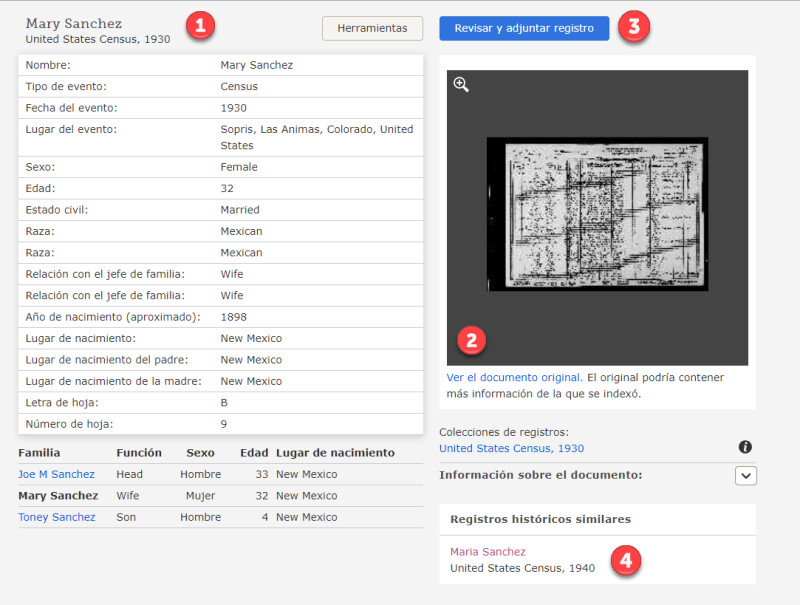This screenshot has width=800, height=605.
Task: Select the Lugar de nacimiento del padre label
Action: click(107, 360)
